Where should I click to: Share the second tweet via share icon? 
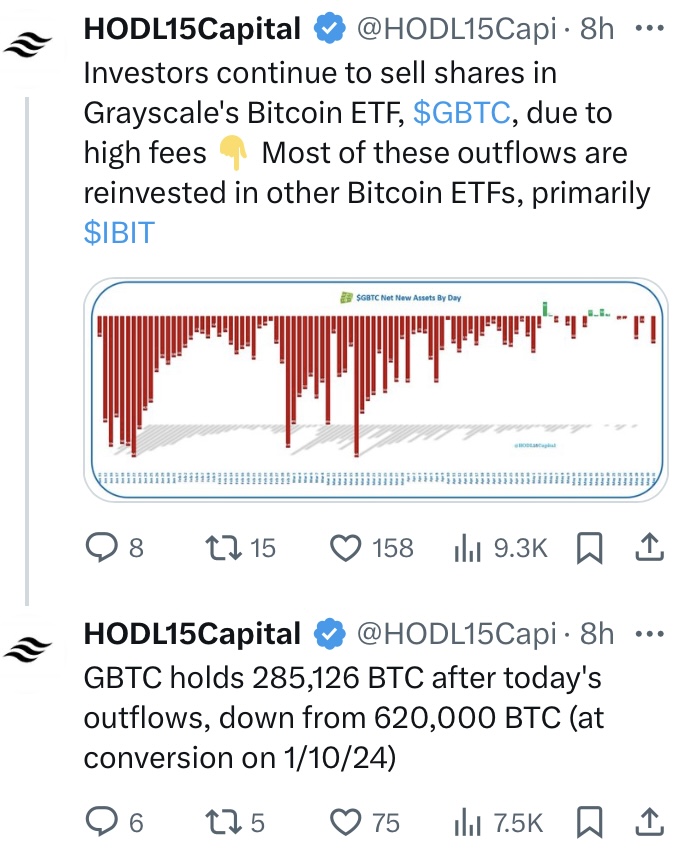(x=649, y=822)
